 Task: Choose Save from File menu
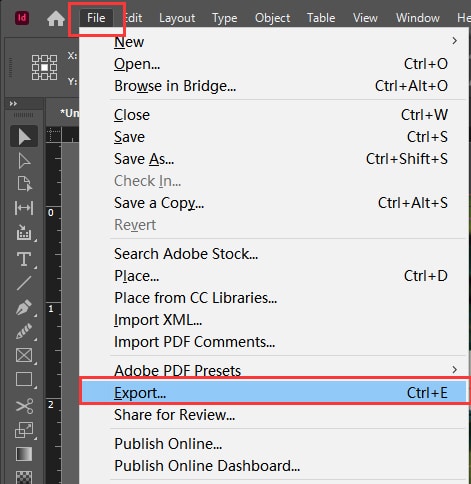click(273, 137)
